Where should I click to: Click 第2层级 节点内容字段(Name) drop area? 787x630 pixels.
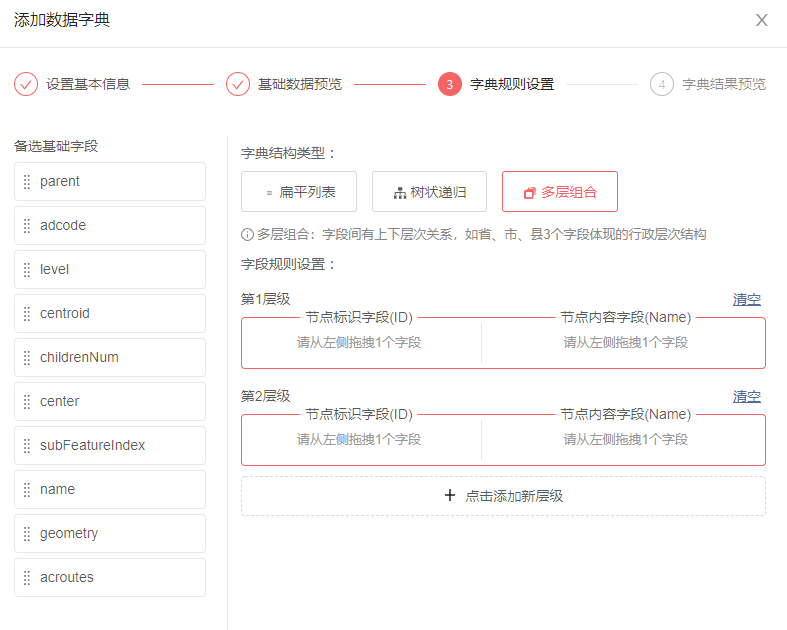click(x=625, y=440)
